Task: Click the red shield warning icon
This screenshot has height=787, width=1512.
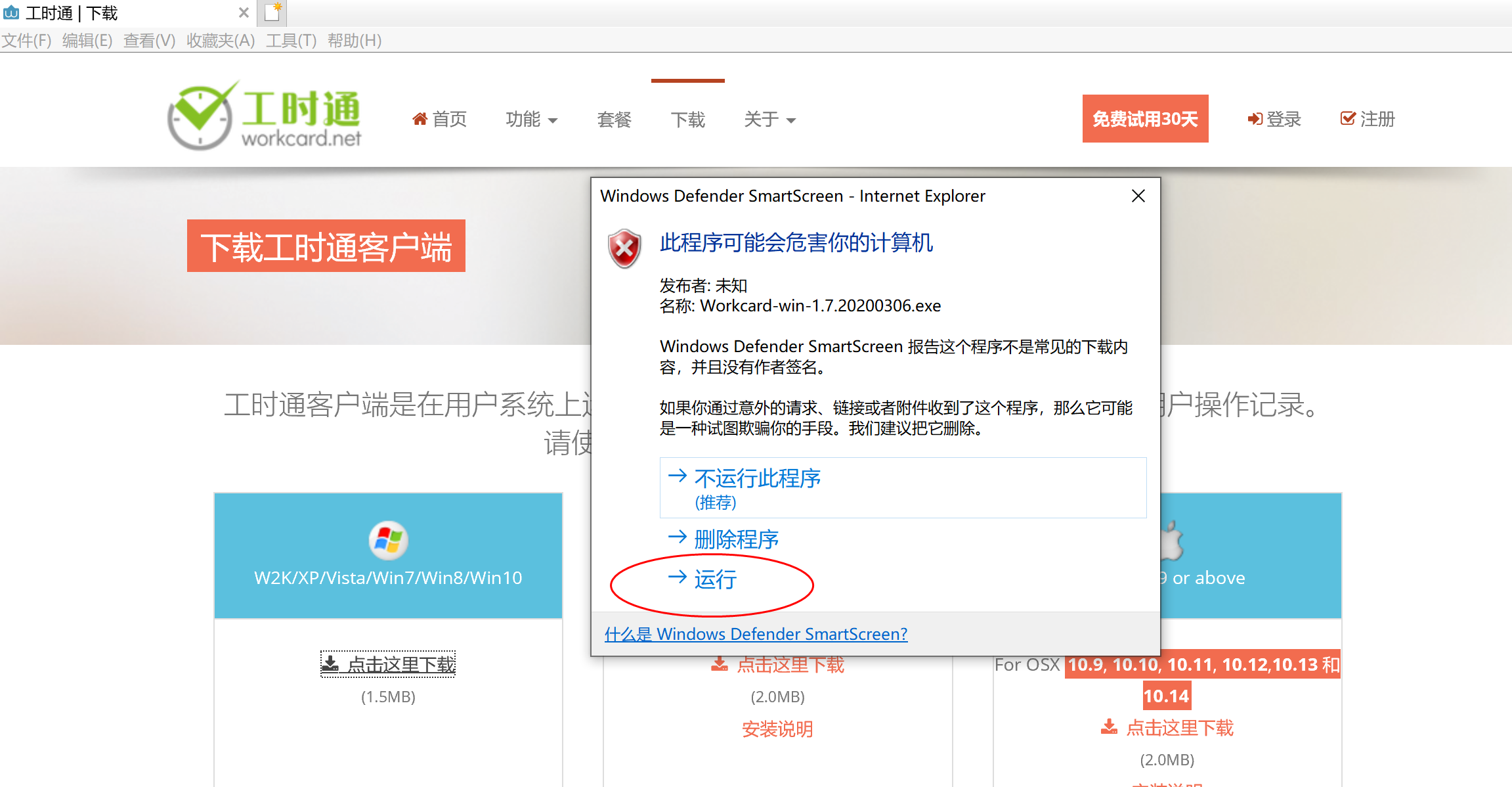Action: pyautogui.click(x=624, y=249)
